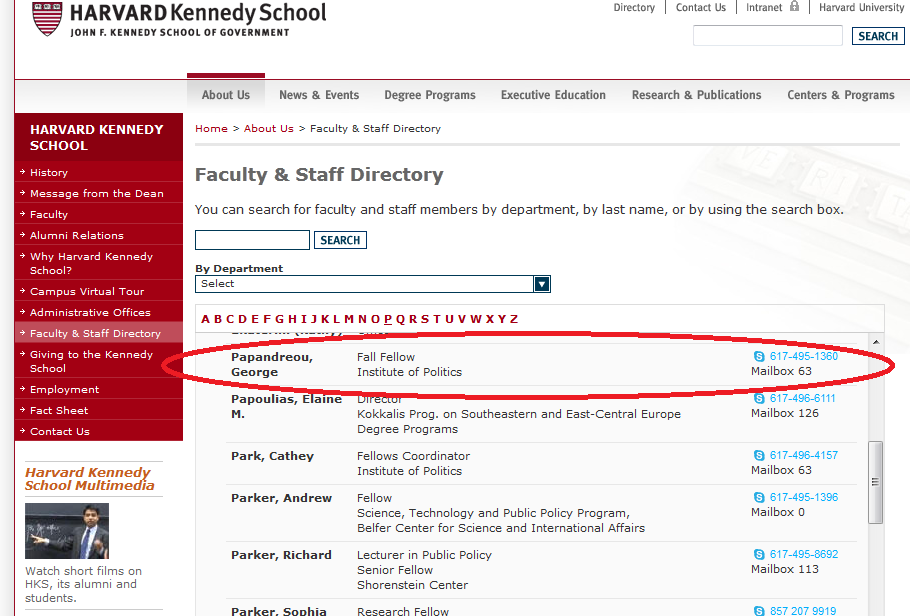This screenshot has width=910, height=616.
Task: Open the By Department dropdown arrow
Action: point(541,284)
